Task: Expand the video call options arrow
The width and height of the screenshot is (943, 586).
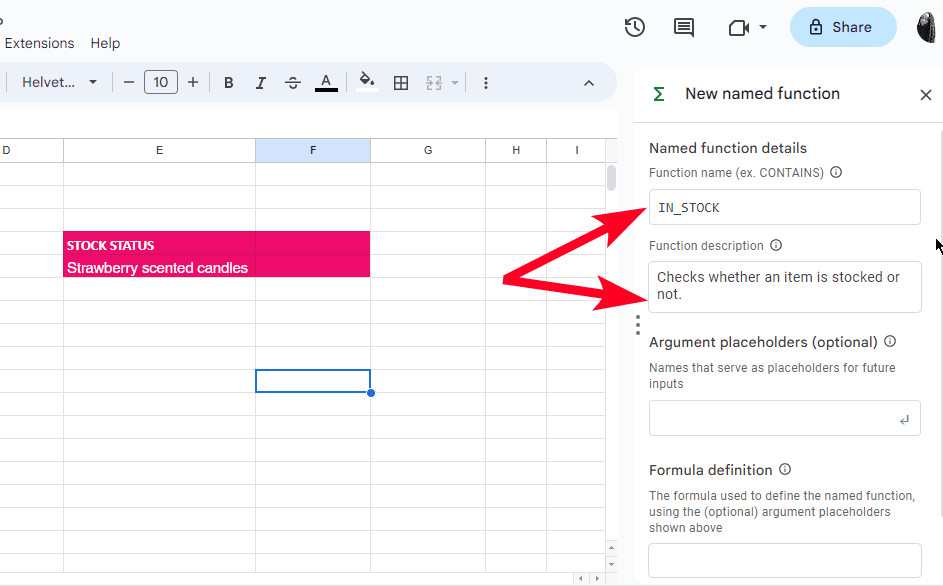Action: [x=763, y=27]
